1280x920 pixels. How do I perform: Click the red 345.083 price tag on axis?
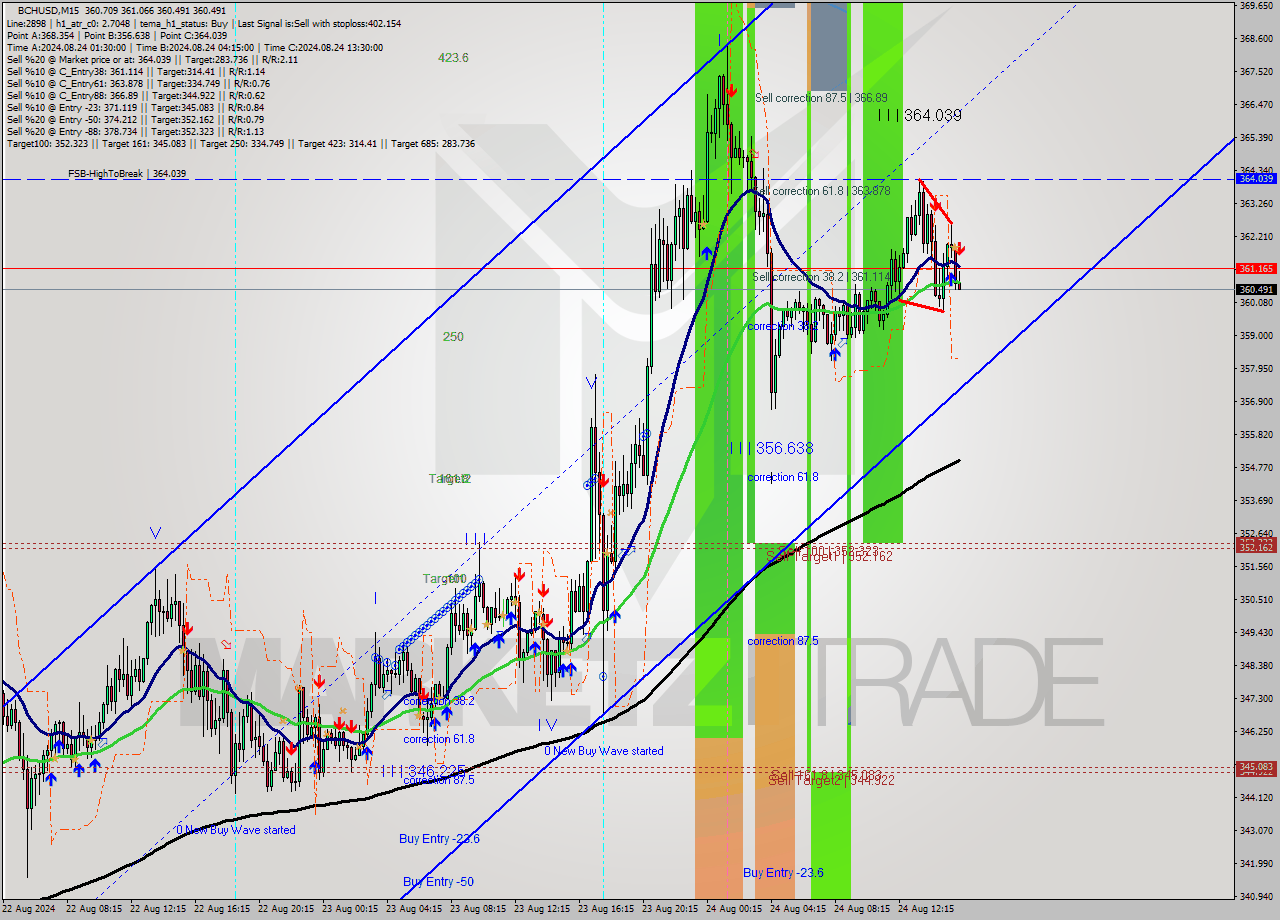click(1256, 767)
